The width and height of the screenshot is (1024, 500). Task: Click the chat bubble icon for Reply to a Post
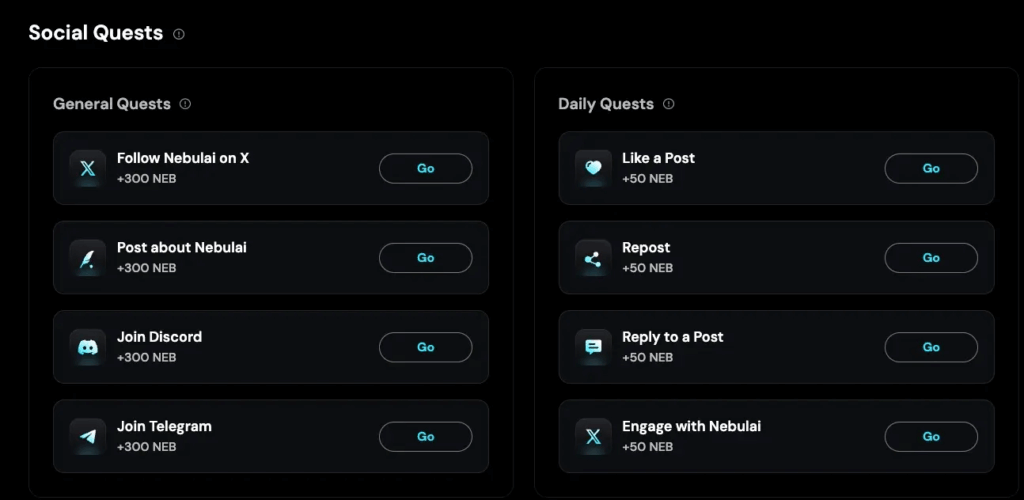[593, 347]
